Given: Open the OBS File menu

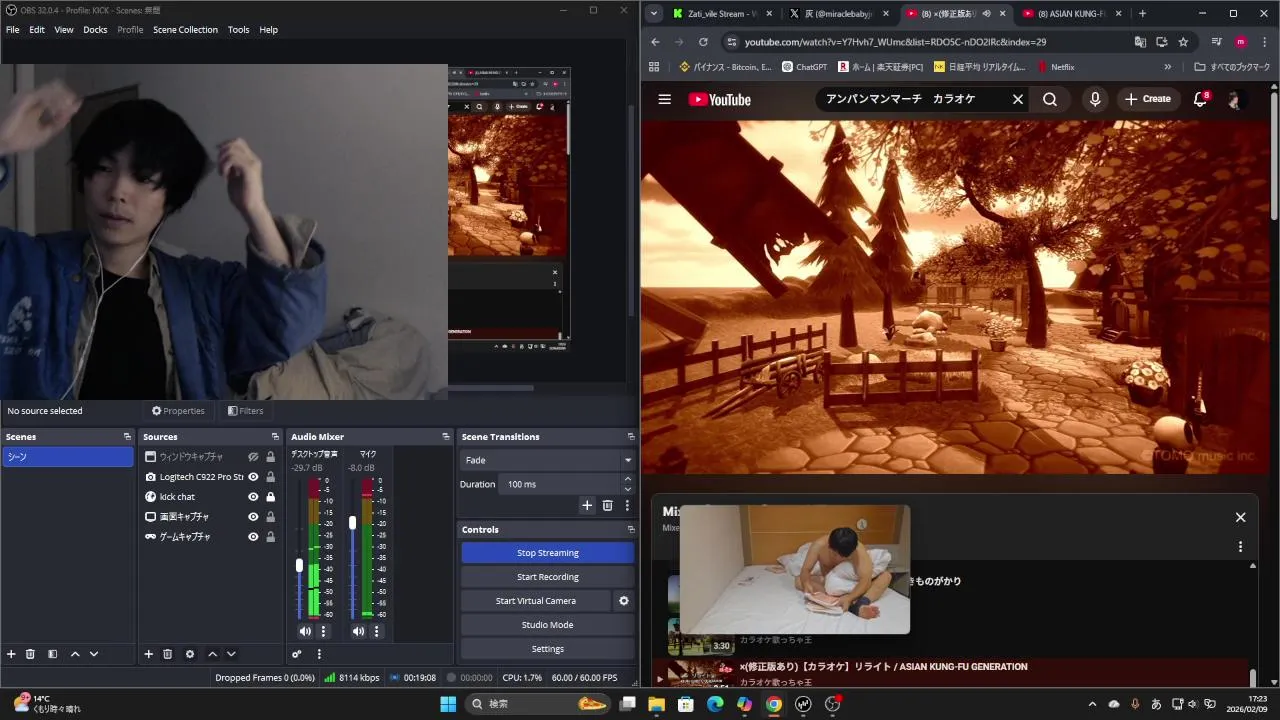Looking at the screenshot, I should [x=13, y=30].
